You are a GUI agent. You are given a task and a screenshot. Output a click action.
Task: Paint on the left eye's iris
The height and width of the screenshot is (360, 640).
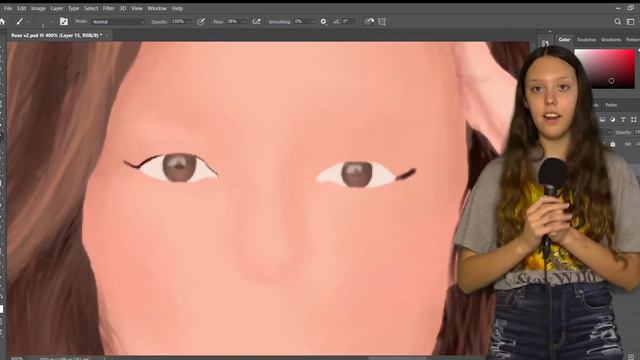click(180, 167)
